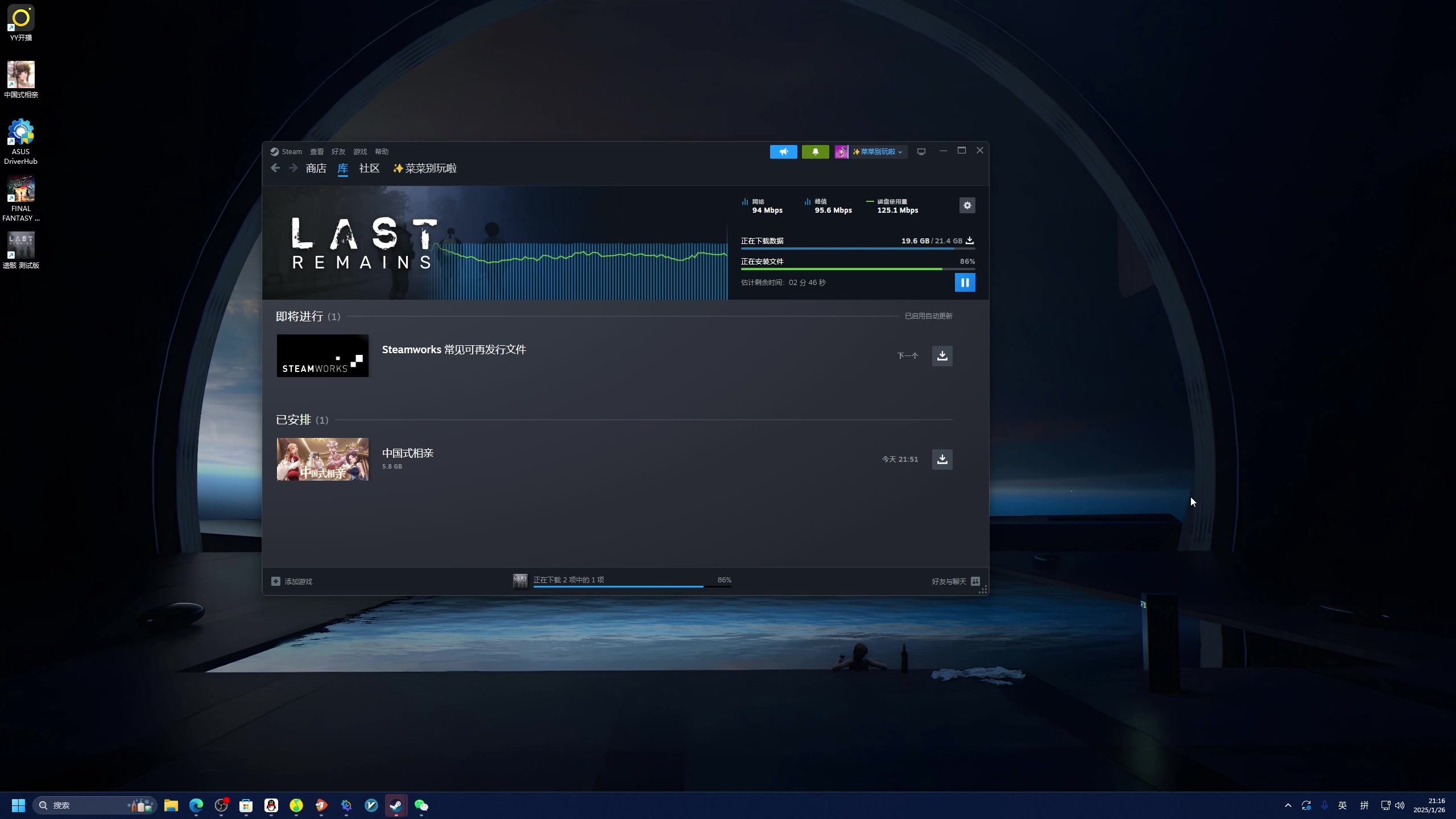The height and width of the screenshot is (819, 1456).
Task: Open Steam notifications bell button
Action: [x=815, y=151]
